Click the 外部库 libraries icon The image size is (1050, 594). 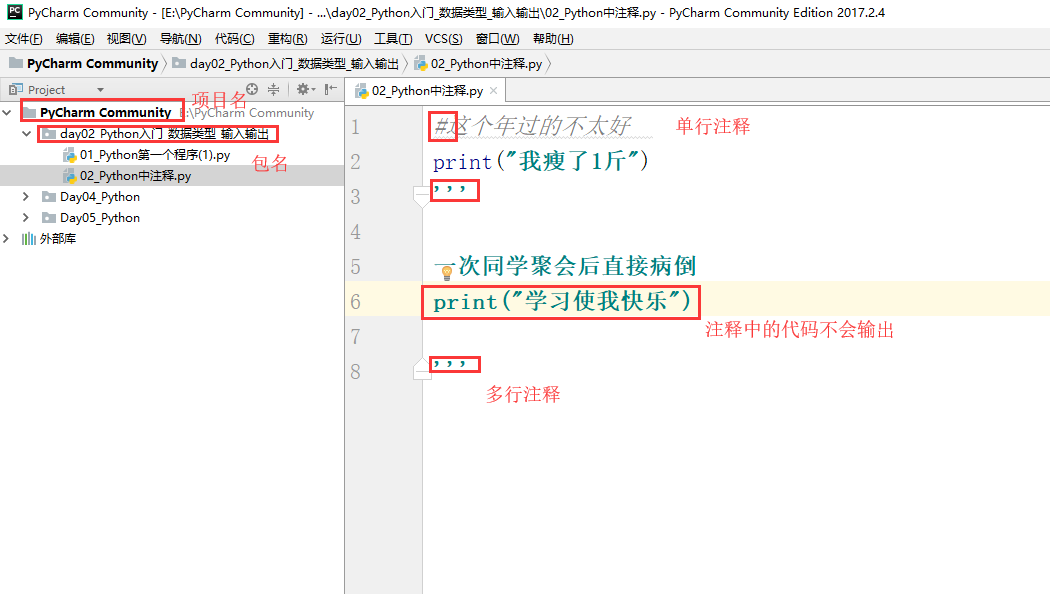click(29, 239)
